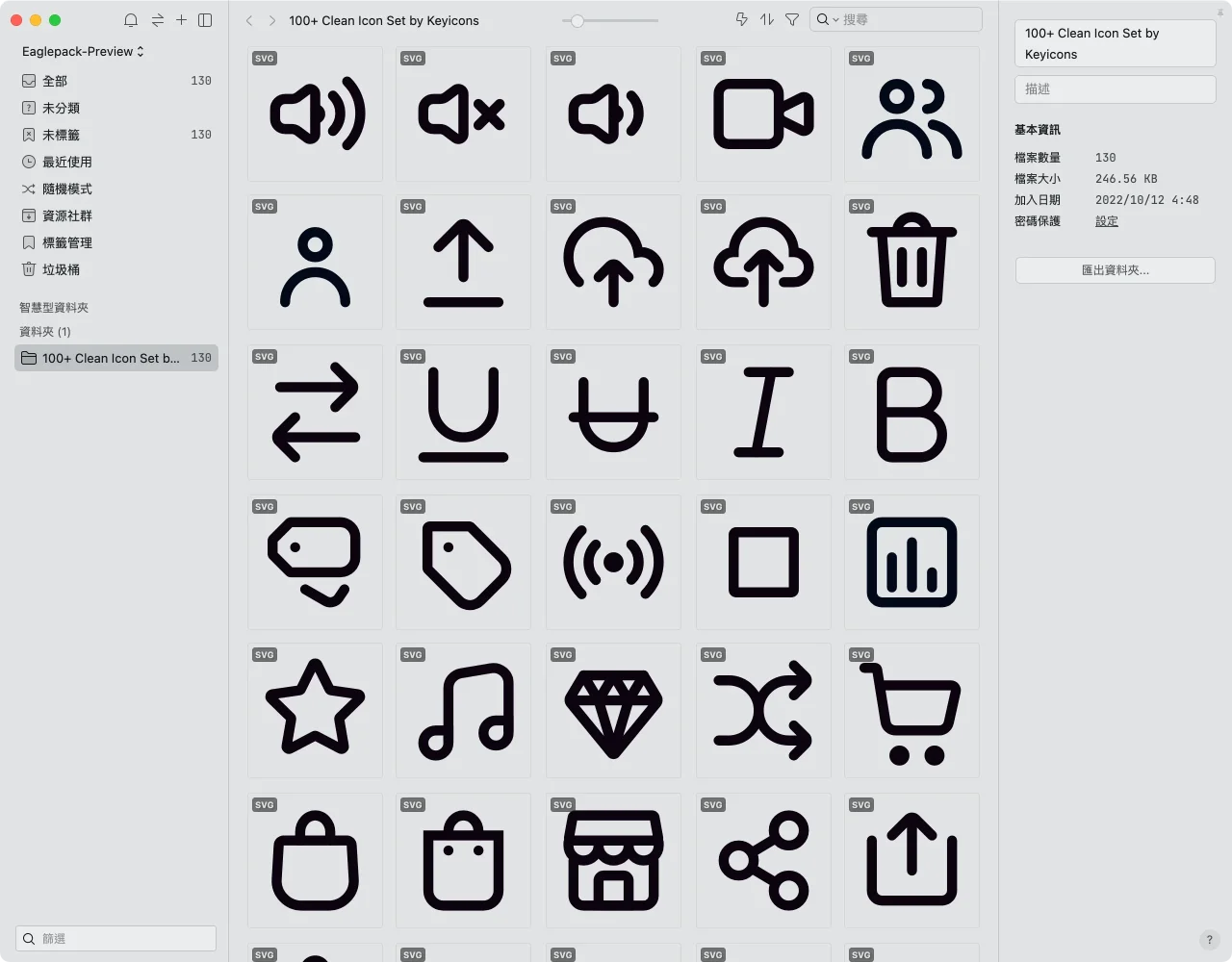
Task: Open the sort order icon
Action: click(766, 19)
